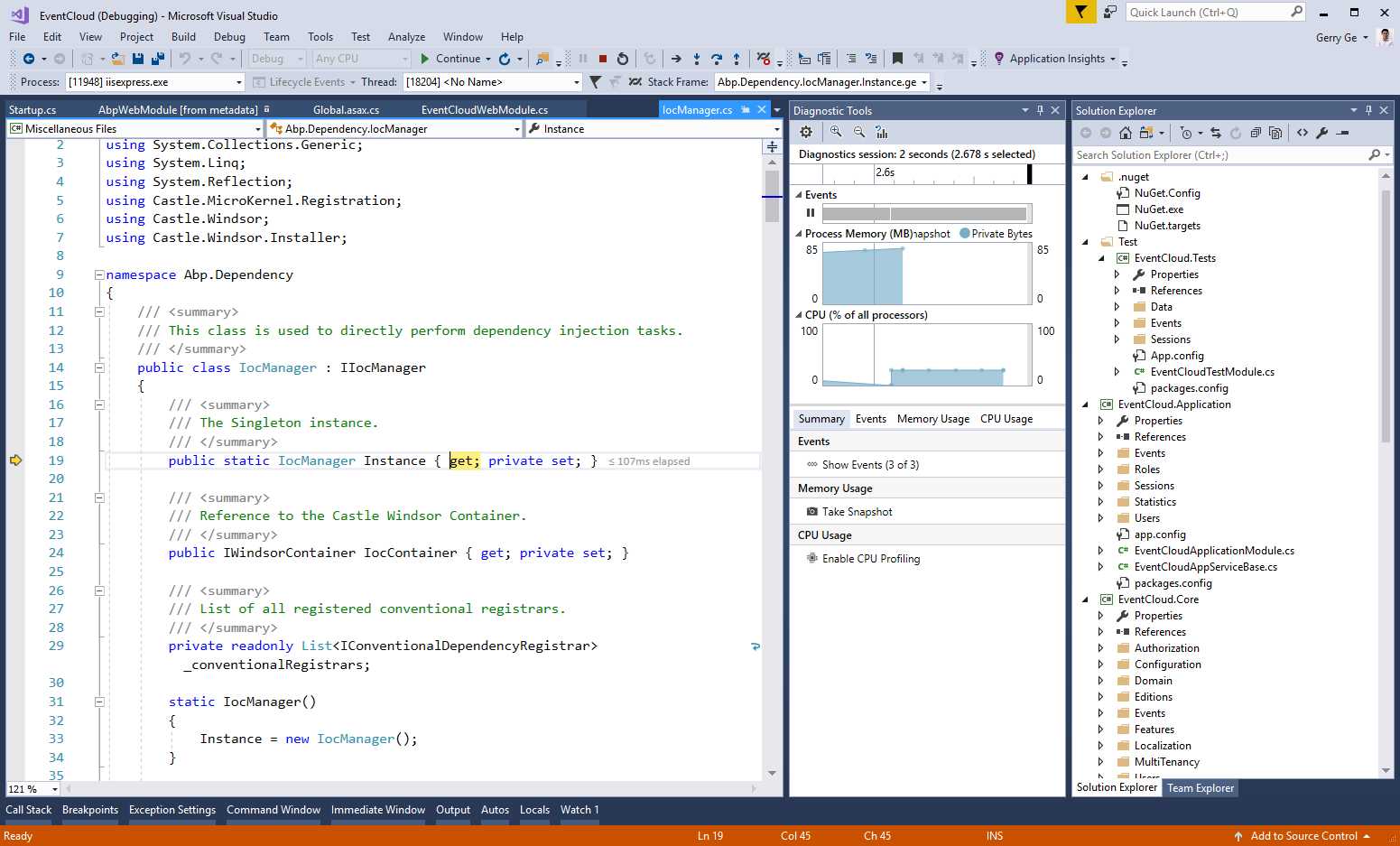Viewport: 1400px width, 846px height.
Task: Reset the diagnostics zoom to selection
Action: pyautogui.click(x=882, y=132)
